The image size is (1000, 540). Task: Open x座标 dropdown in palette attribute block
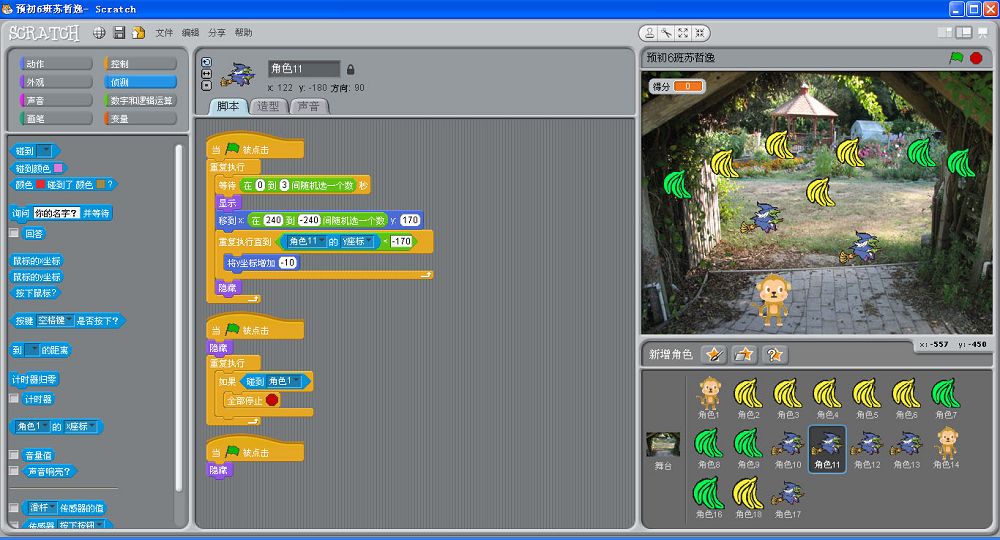point(80,427)
